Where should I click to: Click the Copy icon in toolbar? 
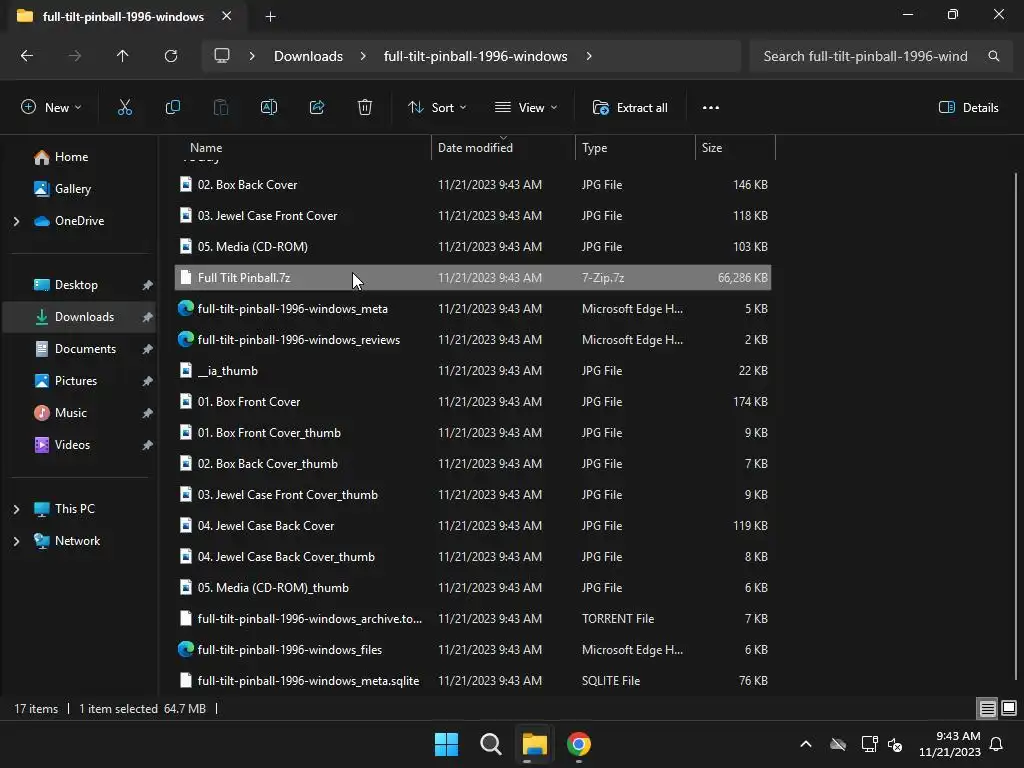tap(172, 108)
